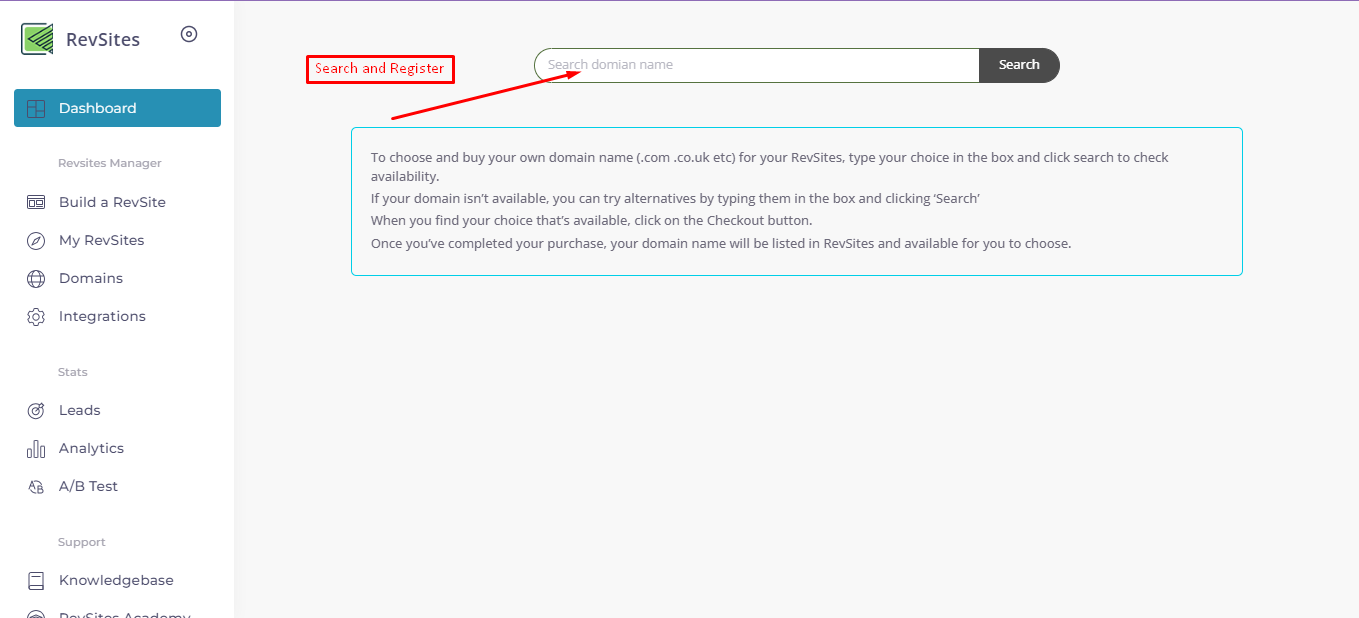The width and height of the screenshot is (1359, 618).
Task: Click the RevSites brand name text
Action: click(x=103, y=40)
